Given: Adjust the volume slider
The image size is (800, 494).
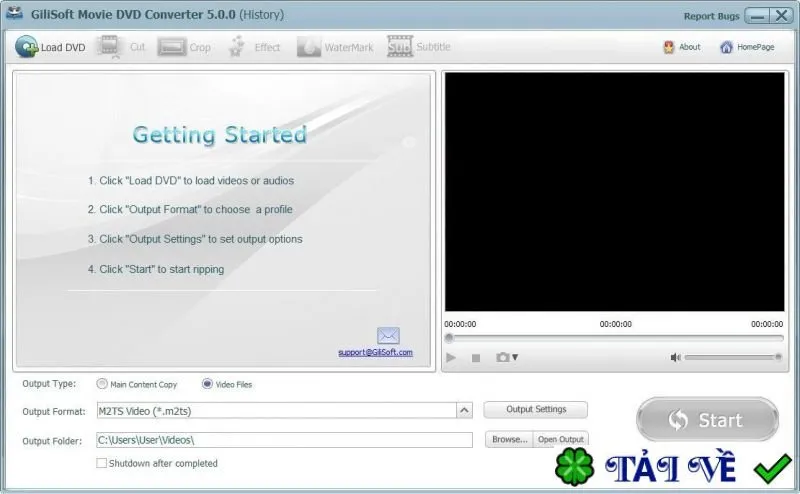Looking at the screenshot, I should (x=733, y=357).
